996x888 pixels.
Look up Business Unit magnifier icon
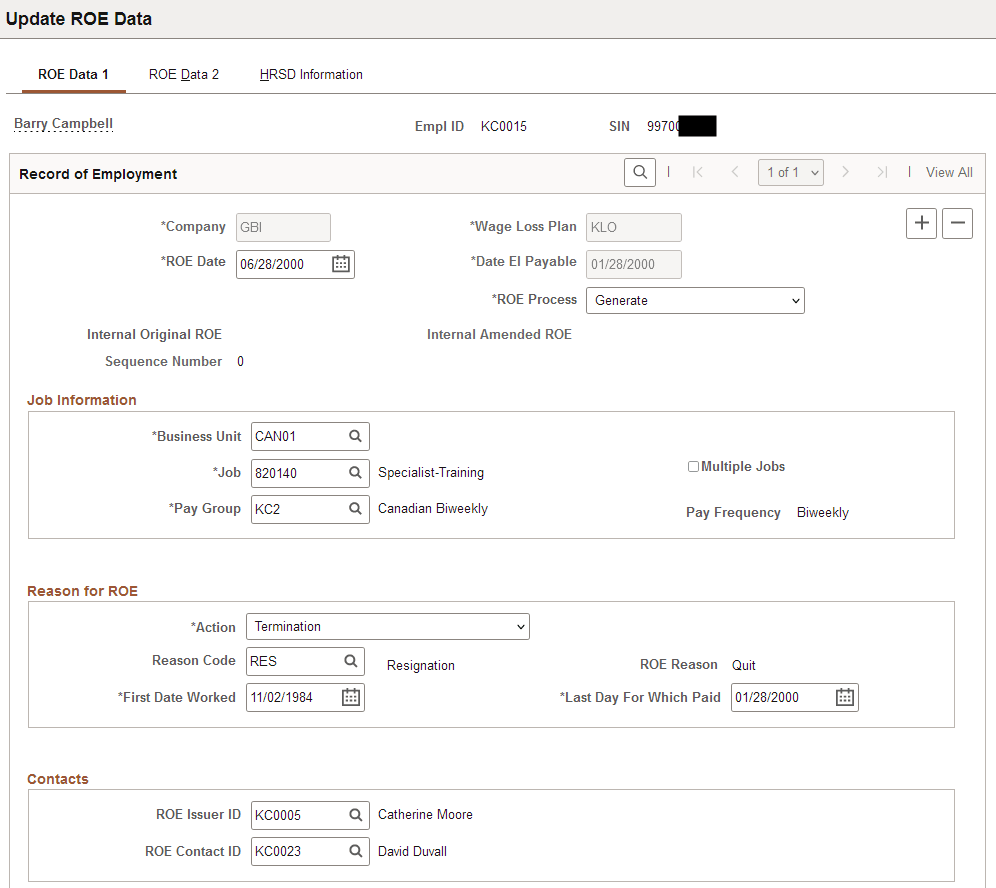(355, 436)
